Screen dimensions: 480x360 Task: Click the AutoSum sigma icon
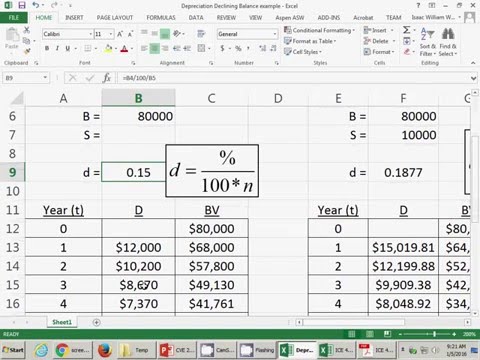click(x=407, y=30)
